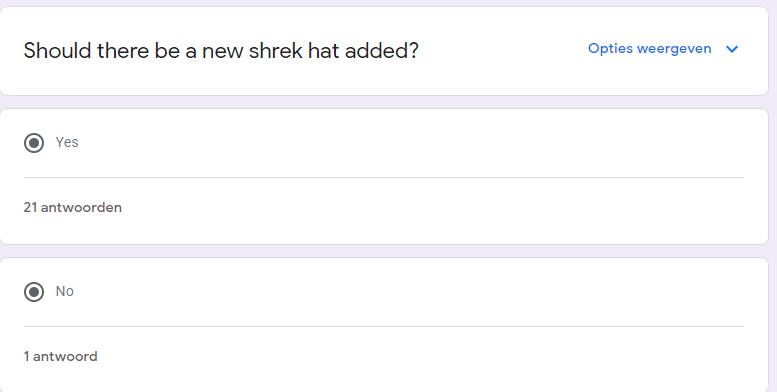777x392 pixels.
Task: Select the Yes radio button
Action: 34,143
